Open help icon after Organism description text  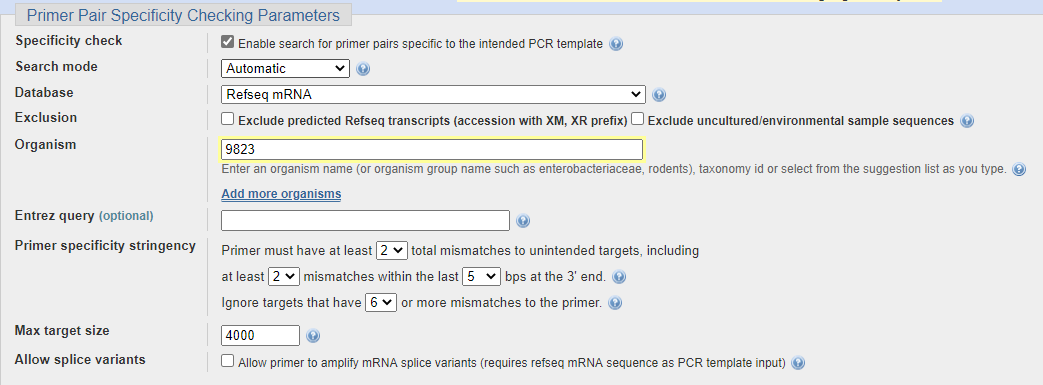(x=1018, y=170)
